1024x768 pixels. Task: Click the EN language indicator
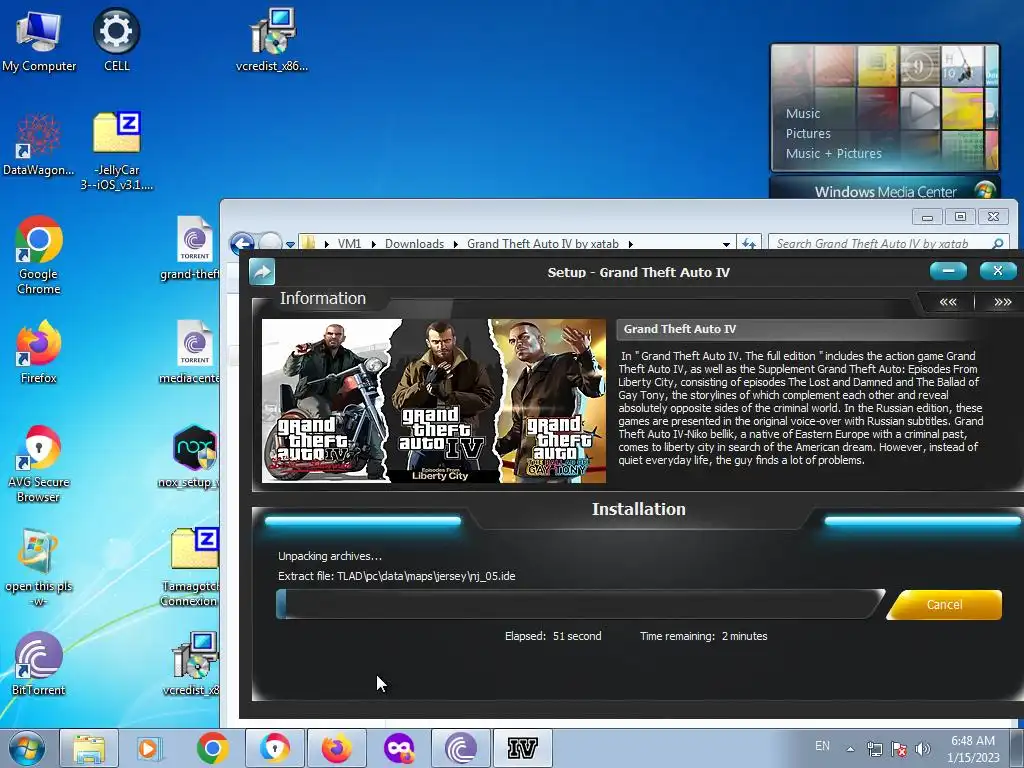tap(822, 746)
